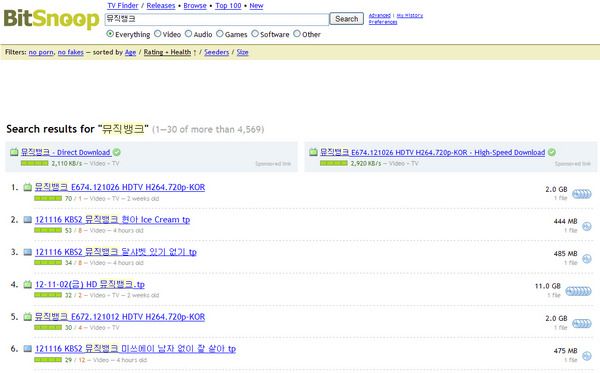Click the verified checkmark beside Direct Download
The image size is (600, 373).
click(117, 152)
